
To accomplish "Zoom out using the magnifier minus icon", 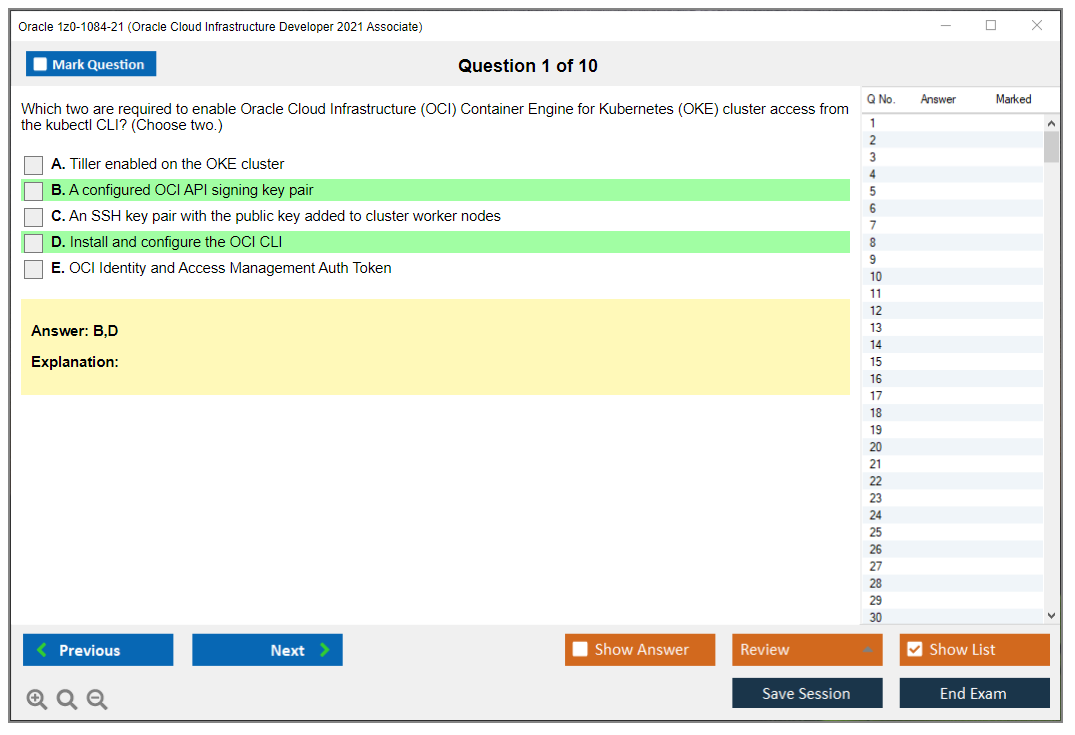I will (96, 699).
